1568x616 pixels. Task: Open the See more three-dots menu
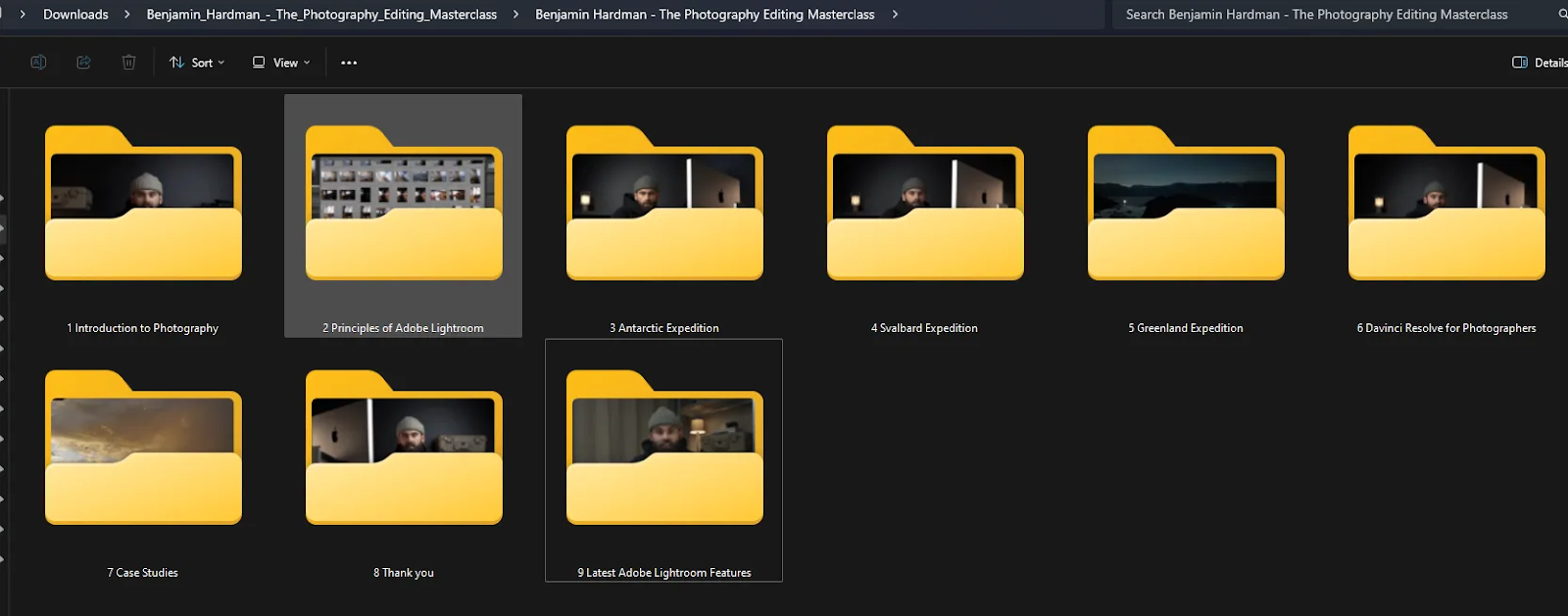coord(349,63)
